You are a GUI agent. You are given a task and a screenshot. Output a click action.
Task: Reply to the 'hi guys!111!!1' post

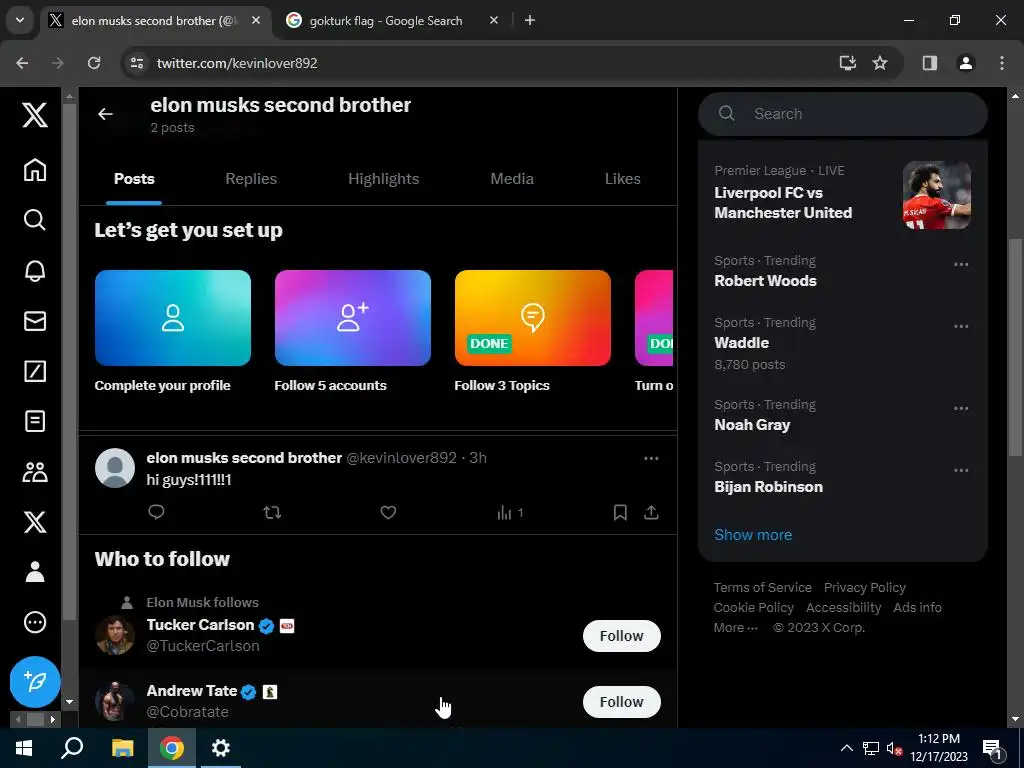[156, 513]
